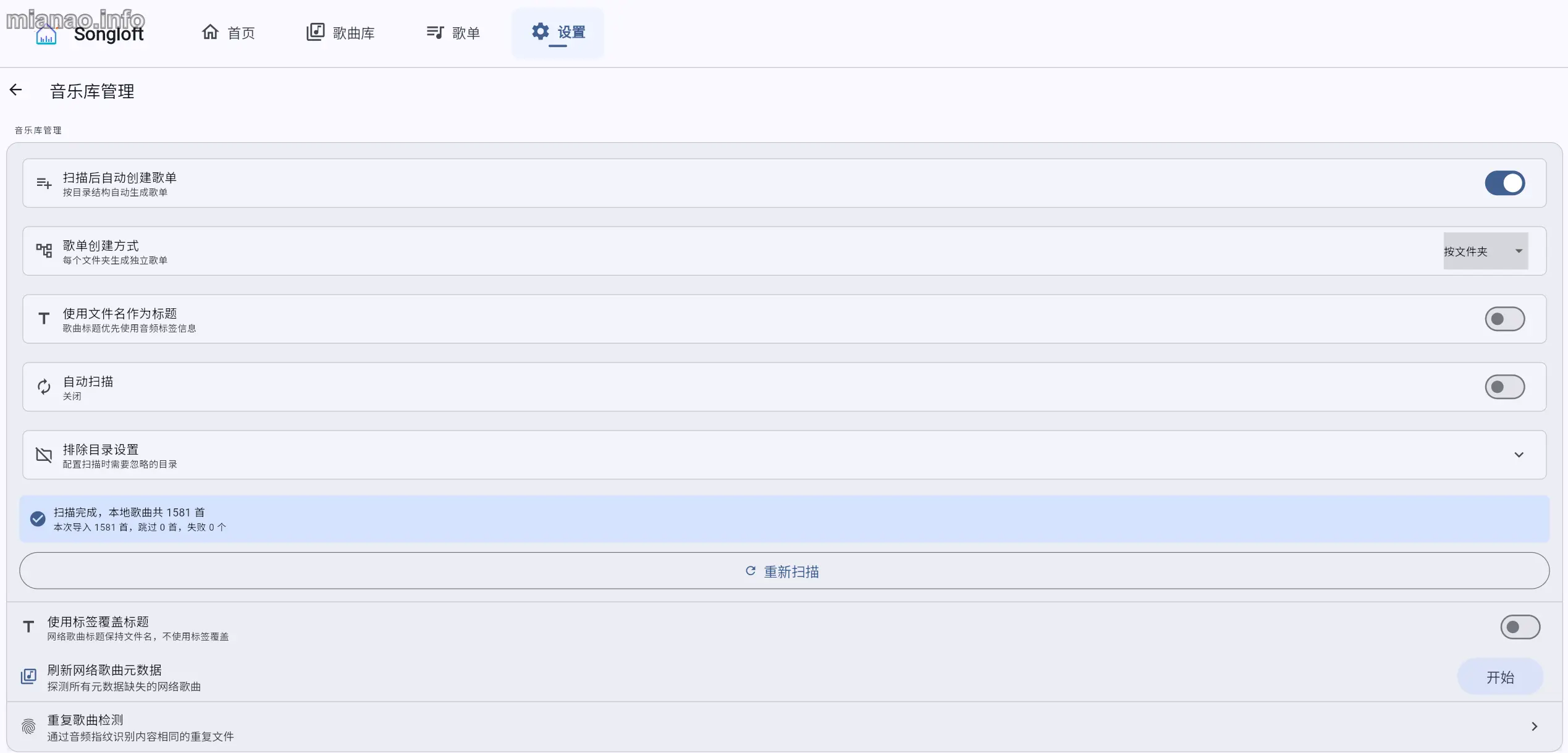
Task: Disable the 扫描后自动创建歌单 switch
Action: 1504,183
